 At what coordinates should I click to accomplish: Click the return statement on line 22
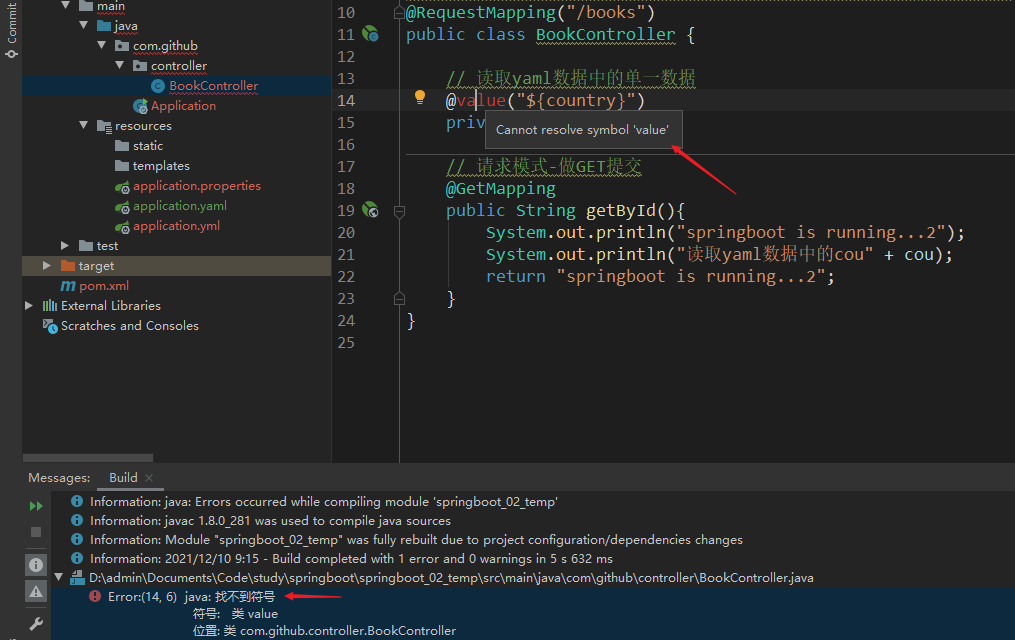(x=660, y=276)
